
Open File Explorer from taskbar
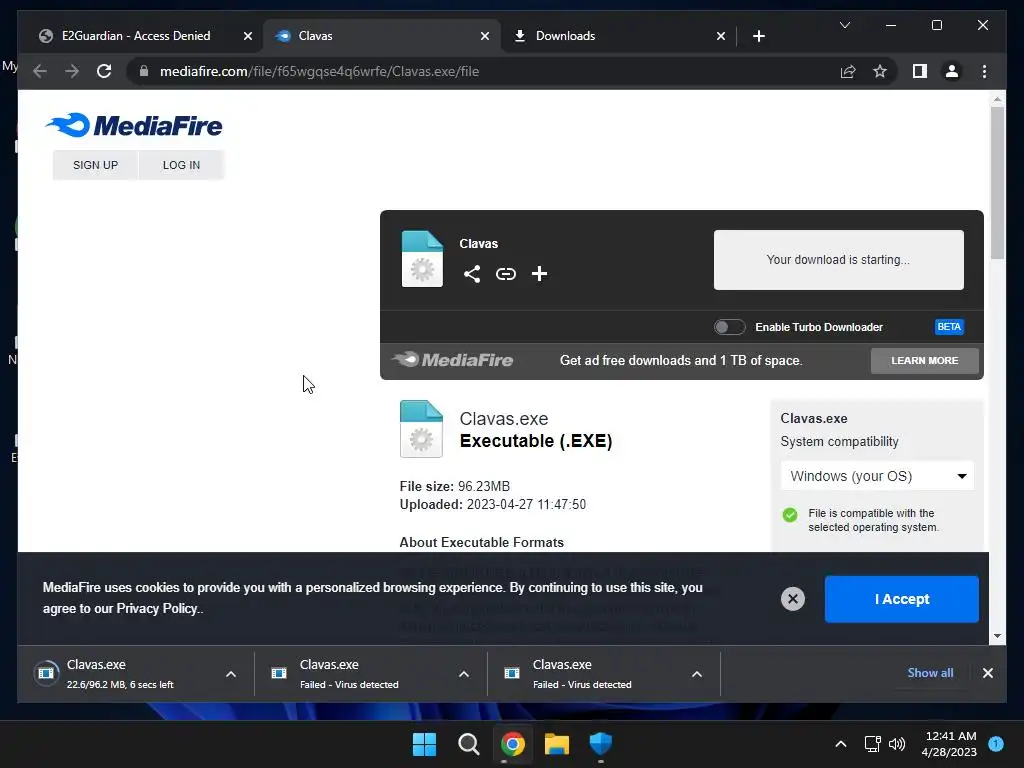click(x=557, y=744)
